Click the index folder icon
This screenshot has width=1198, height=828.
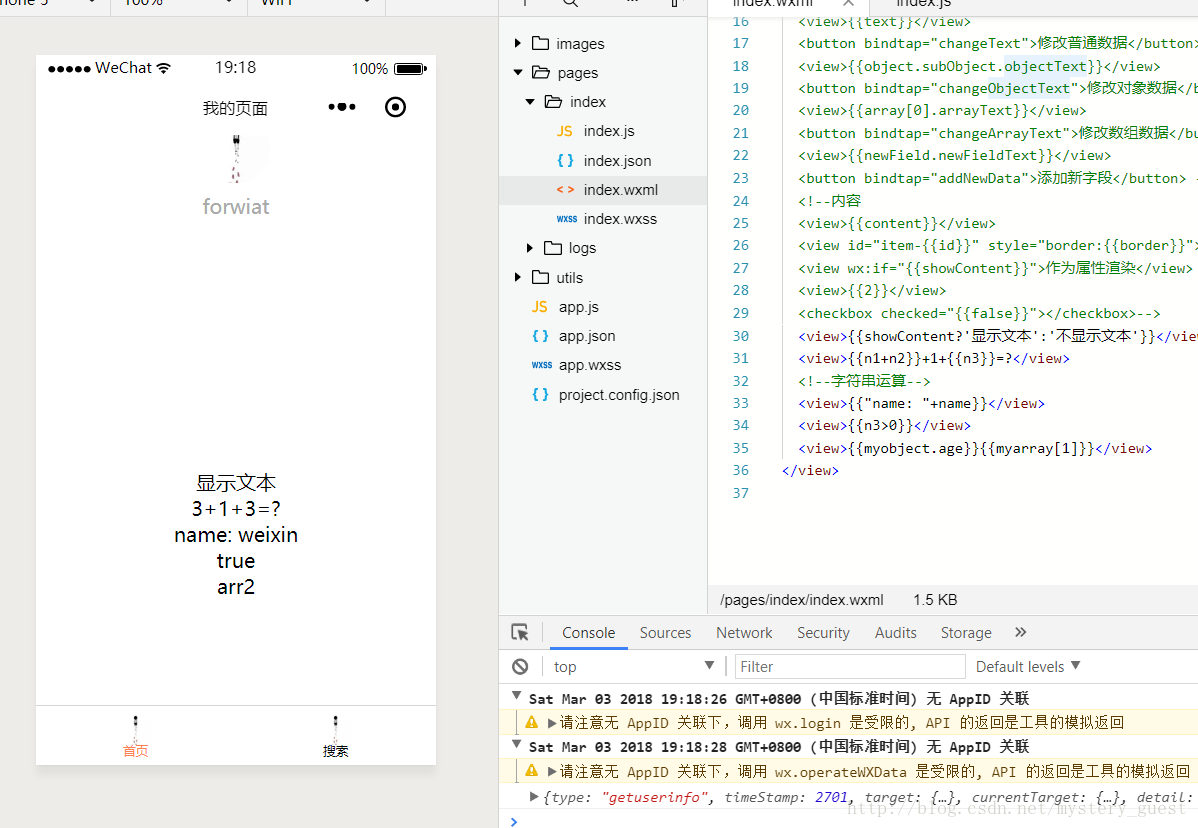click(x=553, y=101)
